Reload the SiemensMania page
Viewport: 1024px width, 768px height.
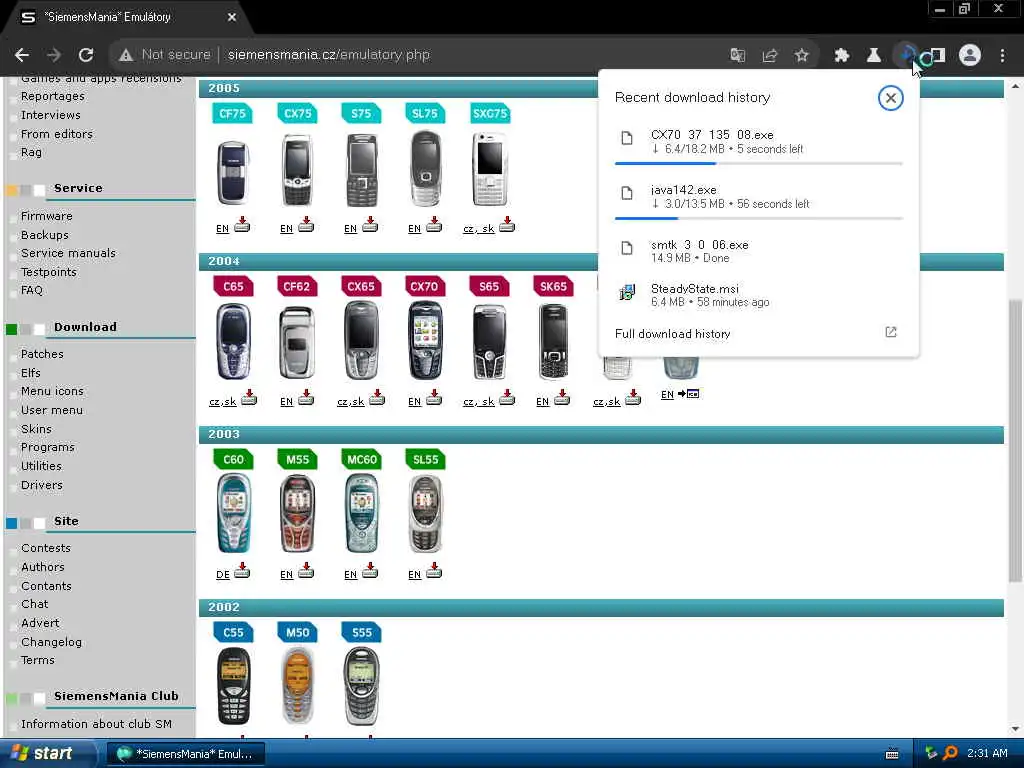point(86,55)
